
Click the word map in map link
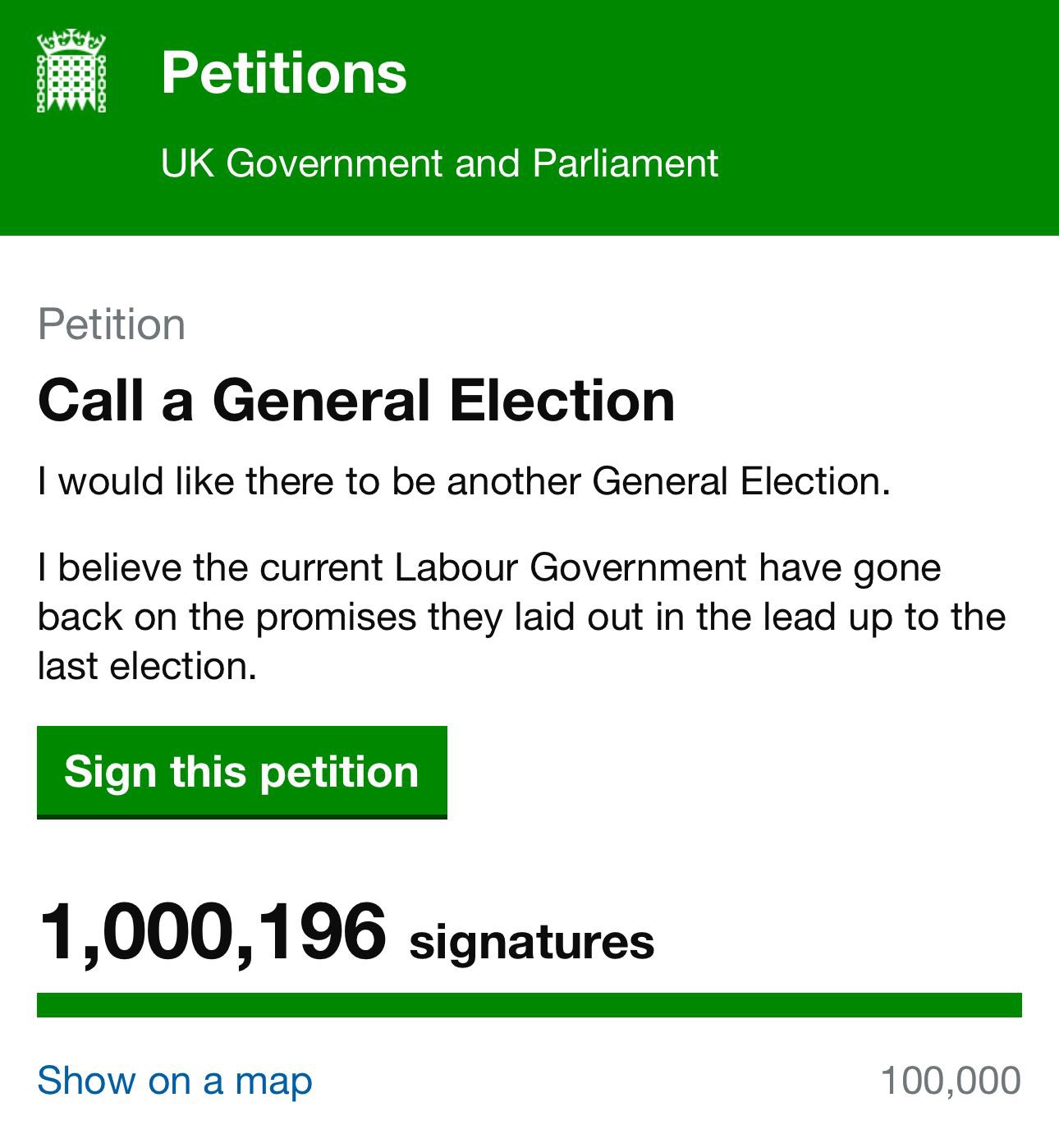(273, 1081)
